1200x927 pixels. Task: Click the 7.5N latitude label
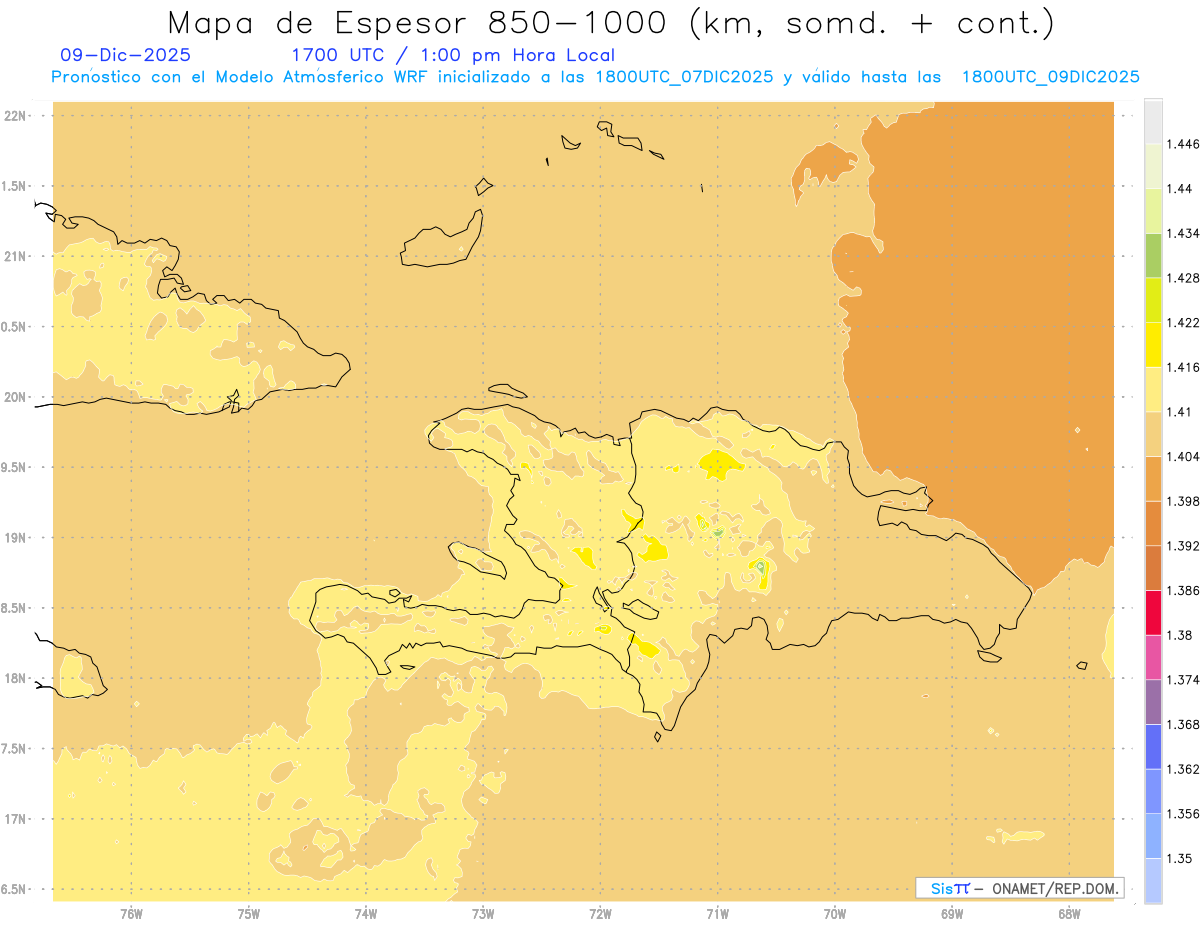pos(12,749)
